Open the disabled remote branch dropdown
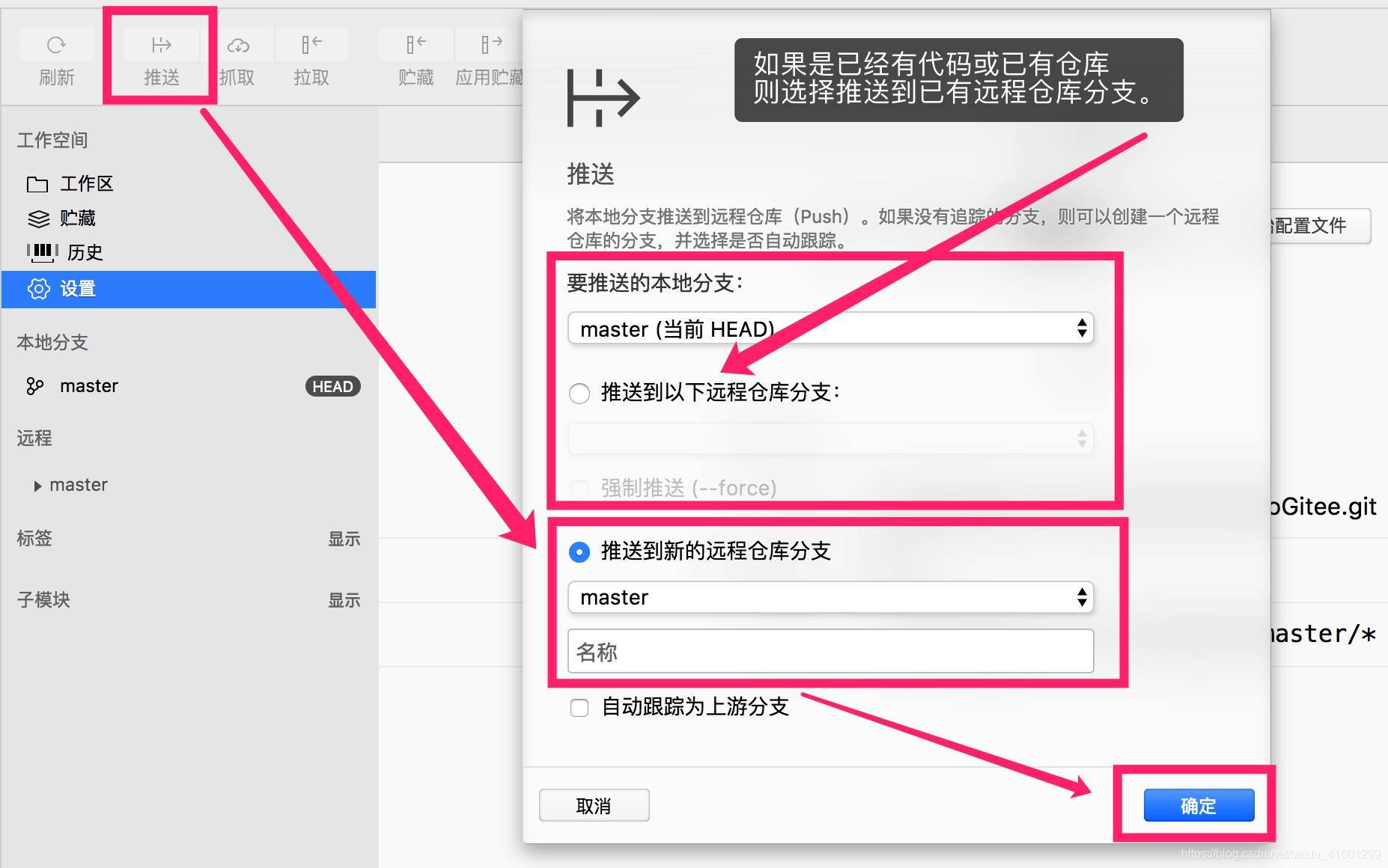 (830, 438)
